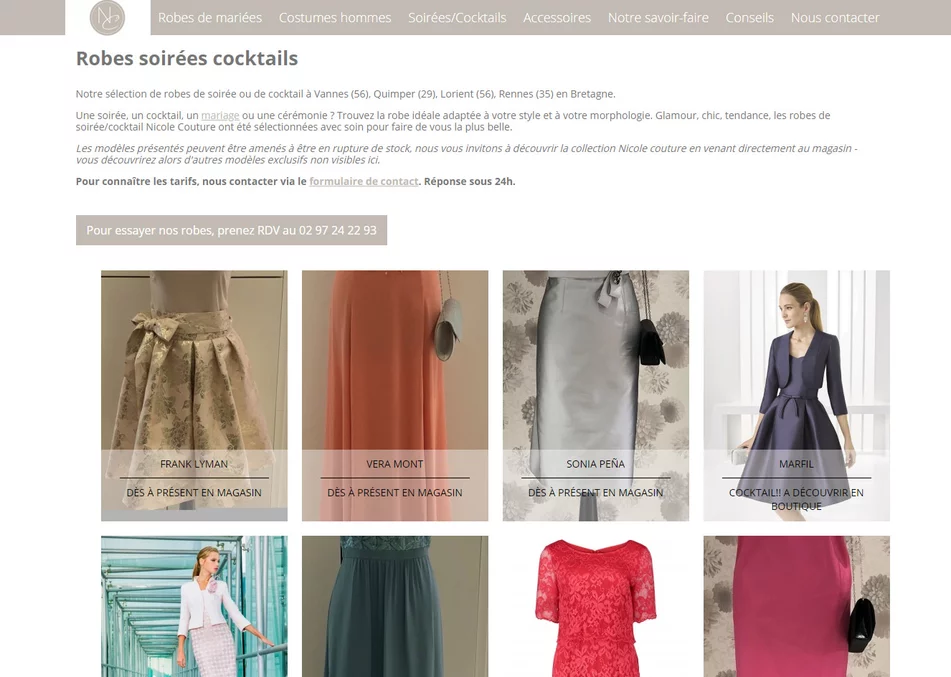Open the 'formulaire de contact' link
This screenshot has height=677, width=951.
click(x=363, y=182)
